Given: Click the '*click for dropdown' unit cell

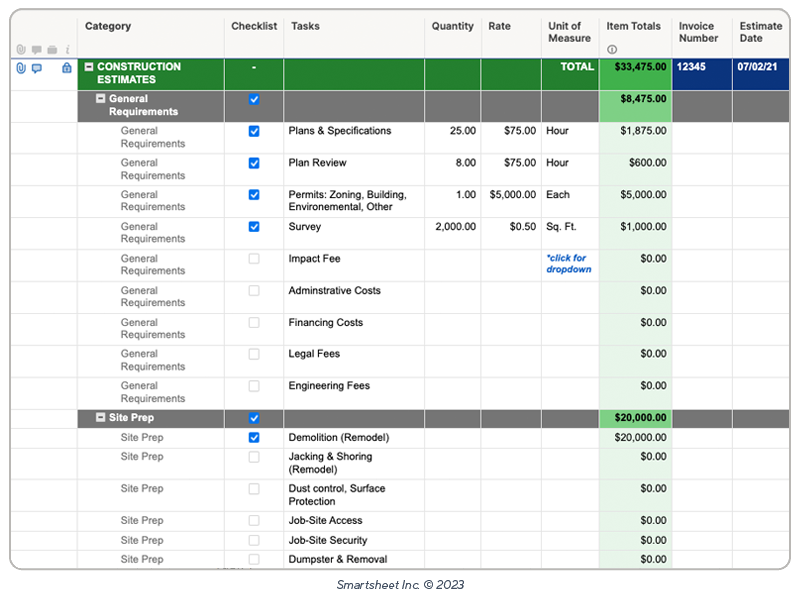Looking at the screenshot, I should click(569, 264).
